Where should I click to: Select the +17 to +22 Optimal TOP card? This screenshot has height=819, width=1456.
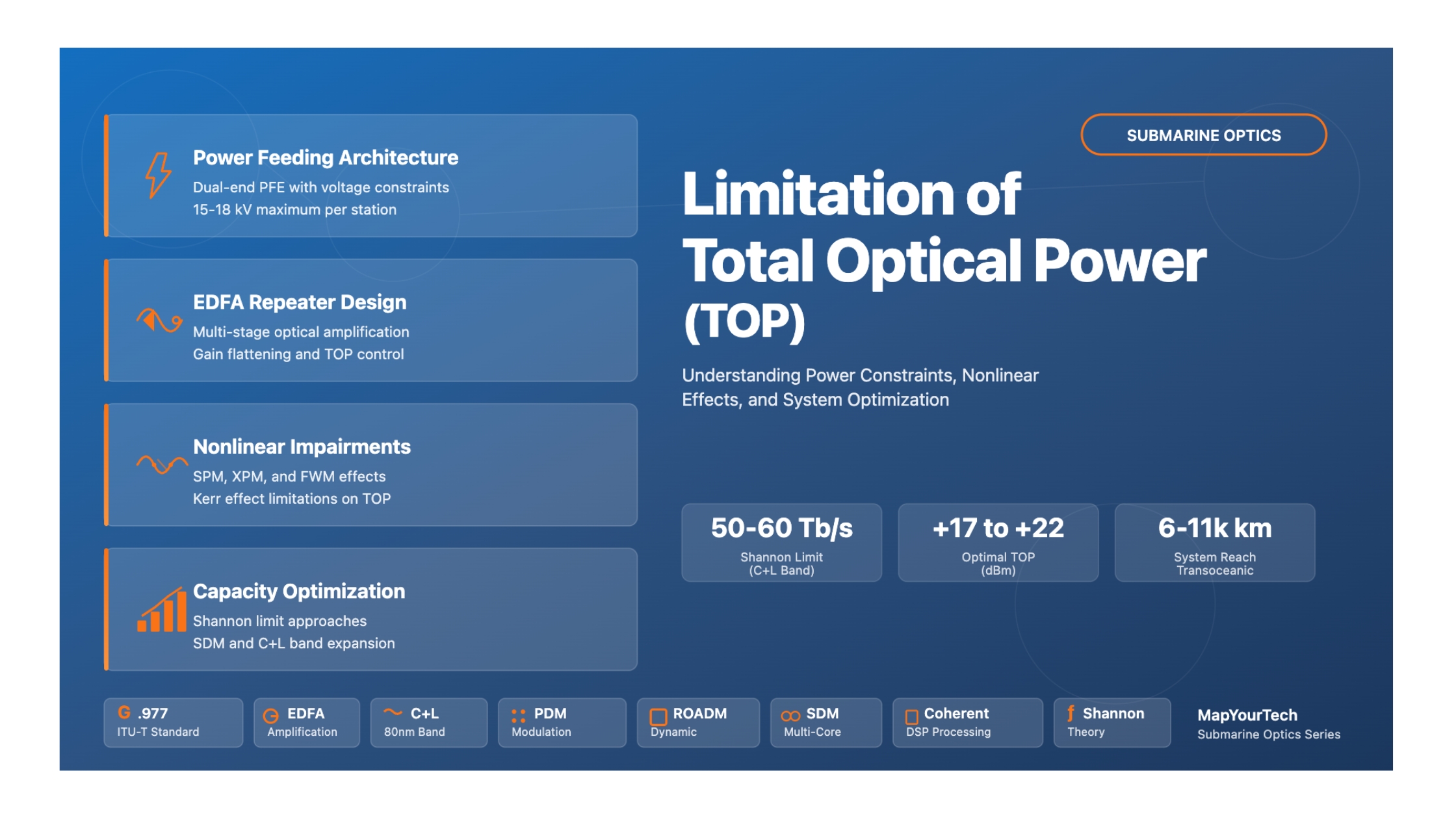(998, 543)
